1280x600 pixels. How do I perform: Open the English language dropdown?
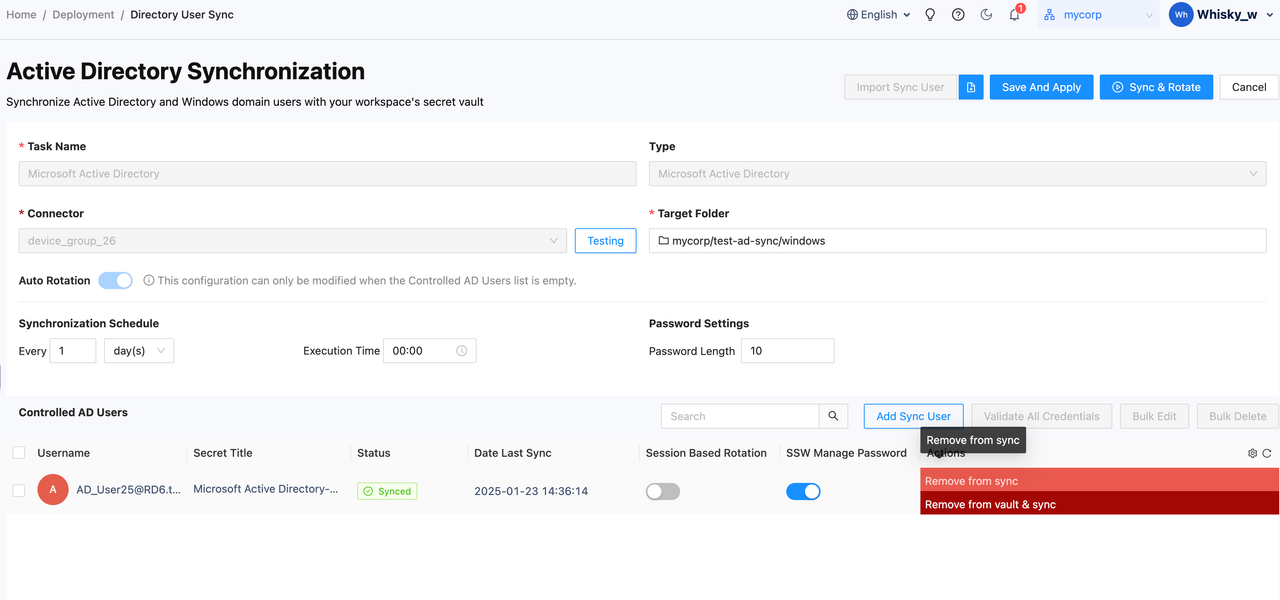click(x=879, y=15)
